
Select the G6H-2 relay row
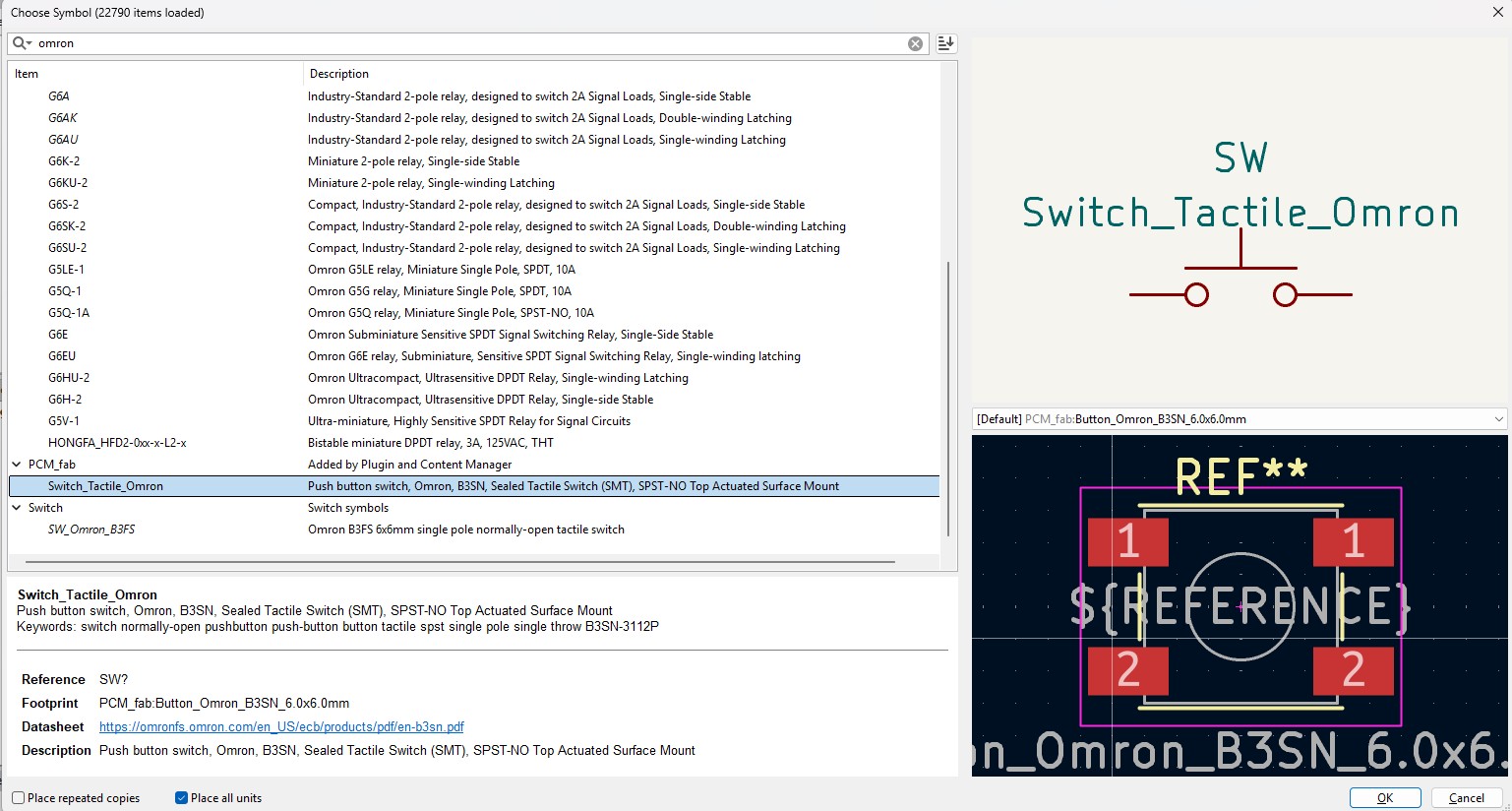coord(474,400)
